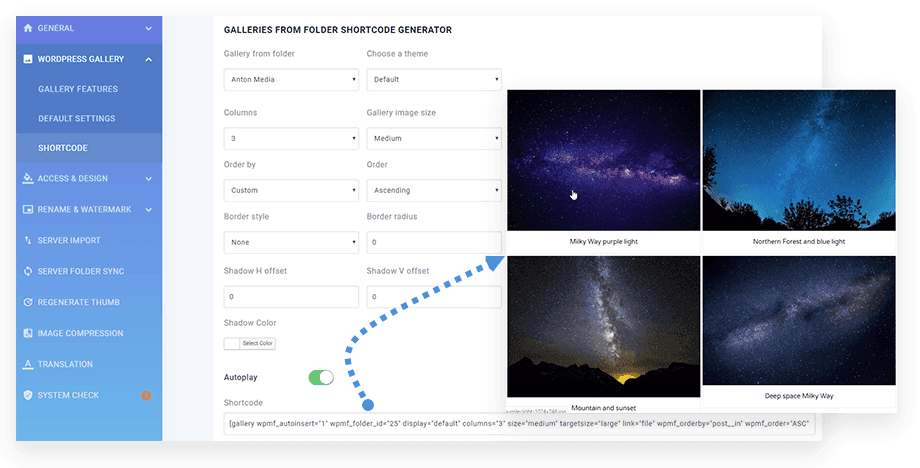Click the Server Folder Sync icon
The image size is (920, 468).
point(28,272)
